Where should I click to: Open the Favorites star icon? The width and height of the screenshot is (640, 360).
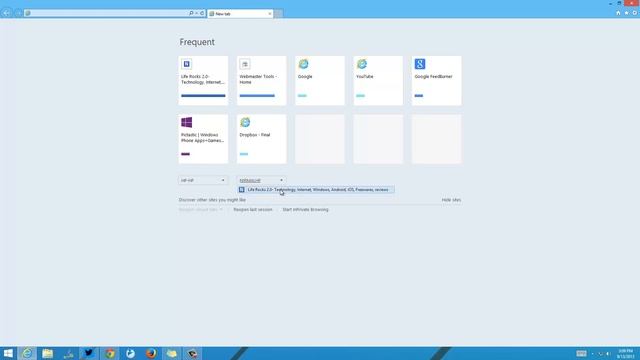626,13
